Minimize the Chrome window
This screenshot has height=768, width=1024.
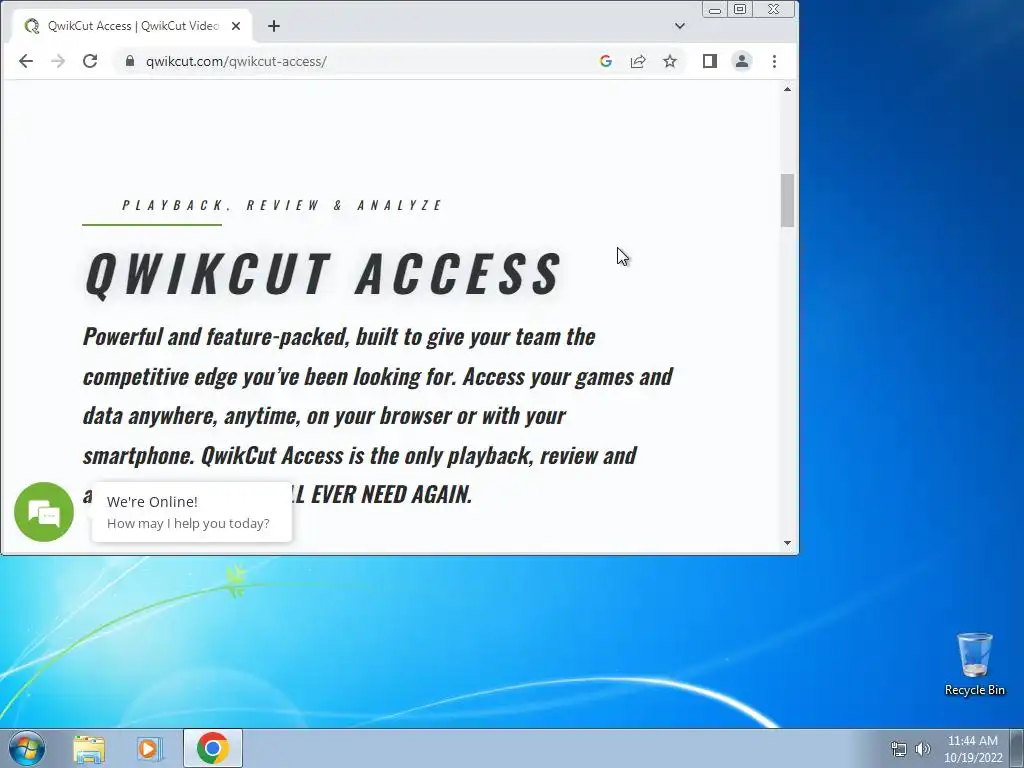[715, 9]
